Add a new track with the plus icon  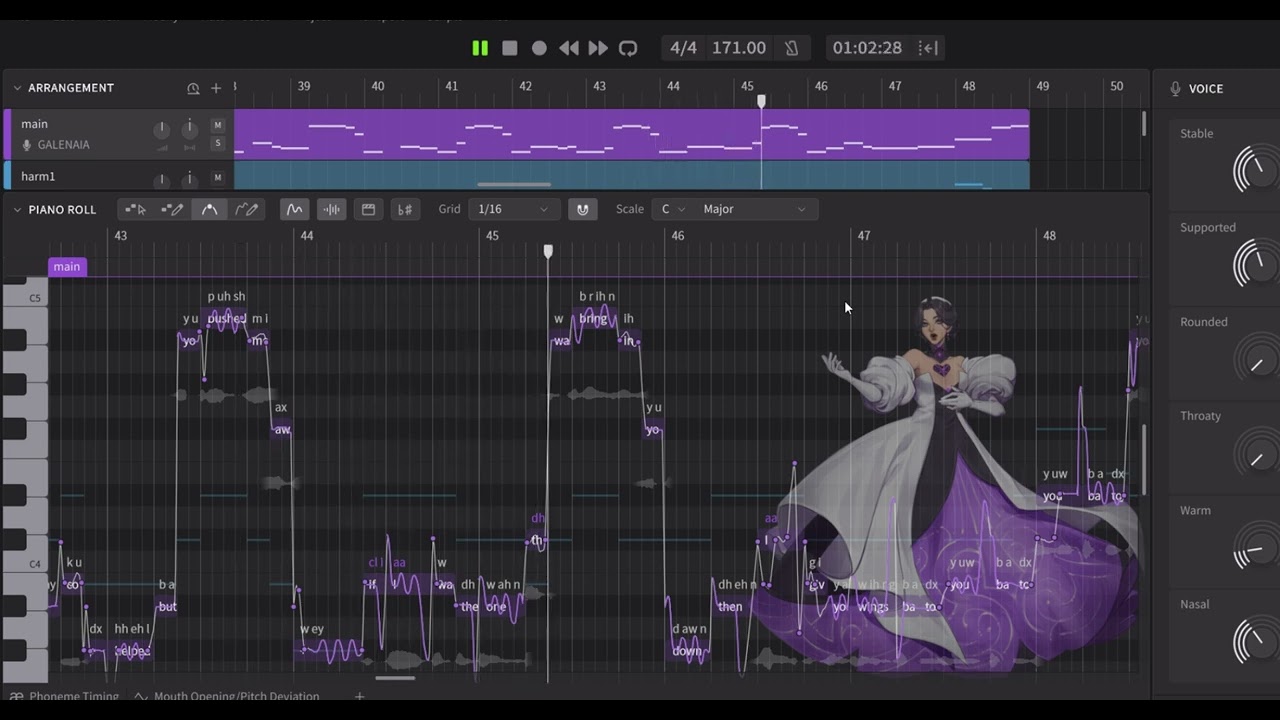(216, 88)
